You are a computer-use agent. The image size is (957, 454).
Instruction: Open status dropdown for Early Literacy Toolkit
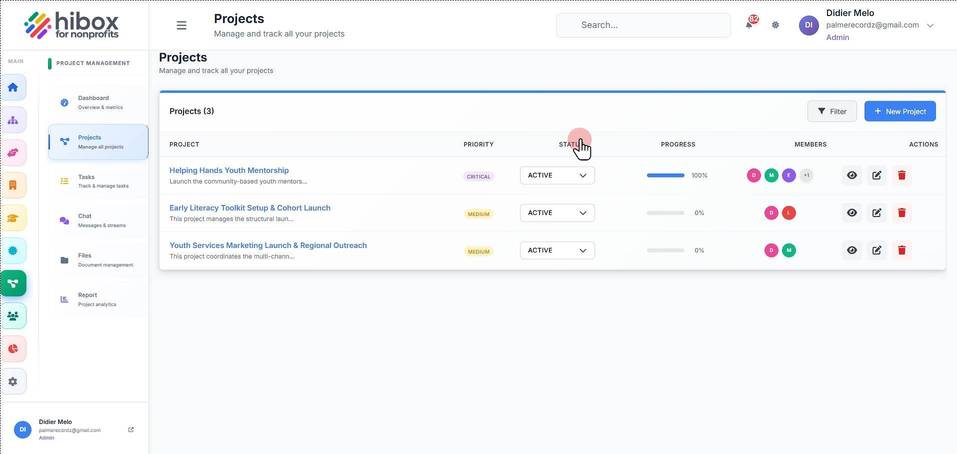pos(557,213)
